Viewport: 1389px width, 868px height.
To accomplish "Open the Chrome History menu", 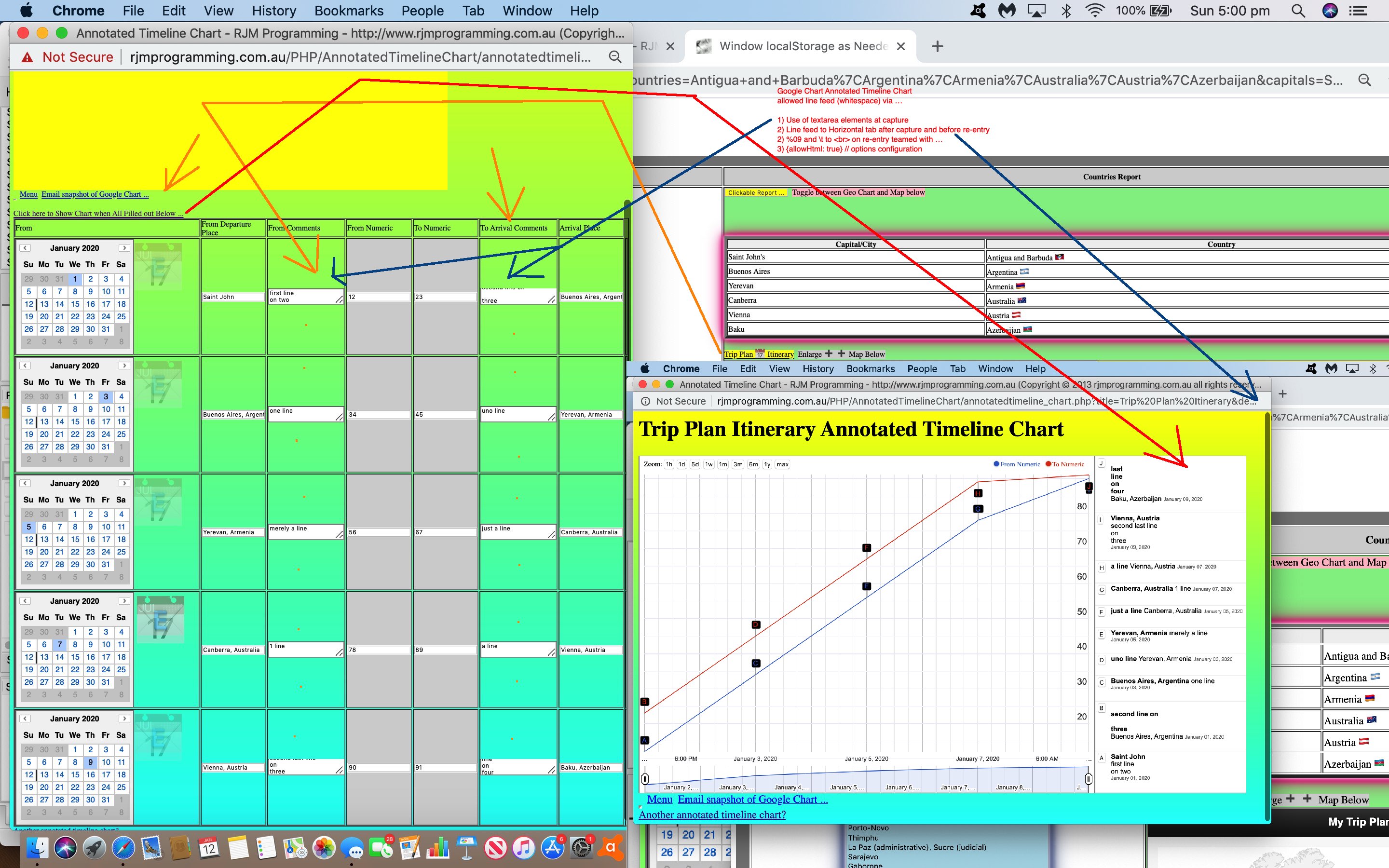I will point(274,11).
